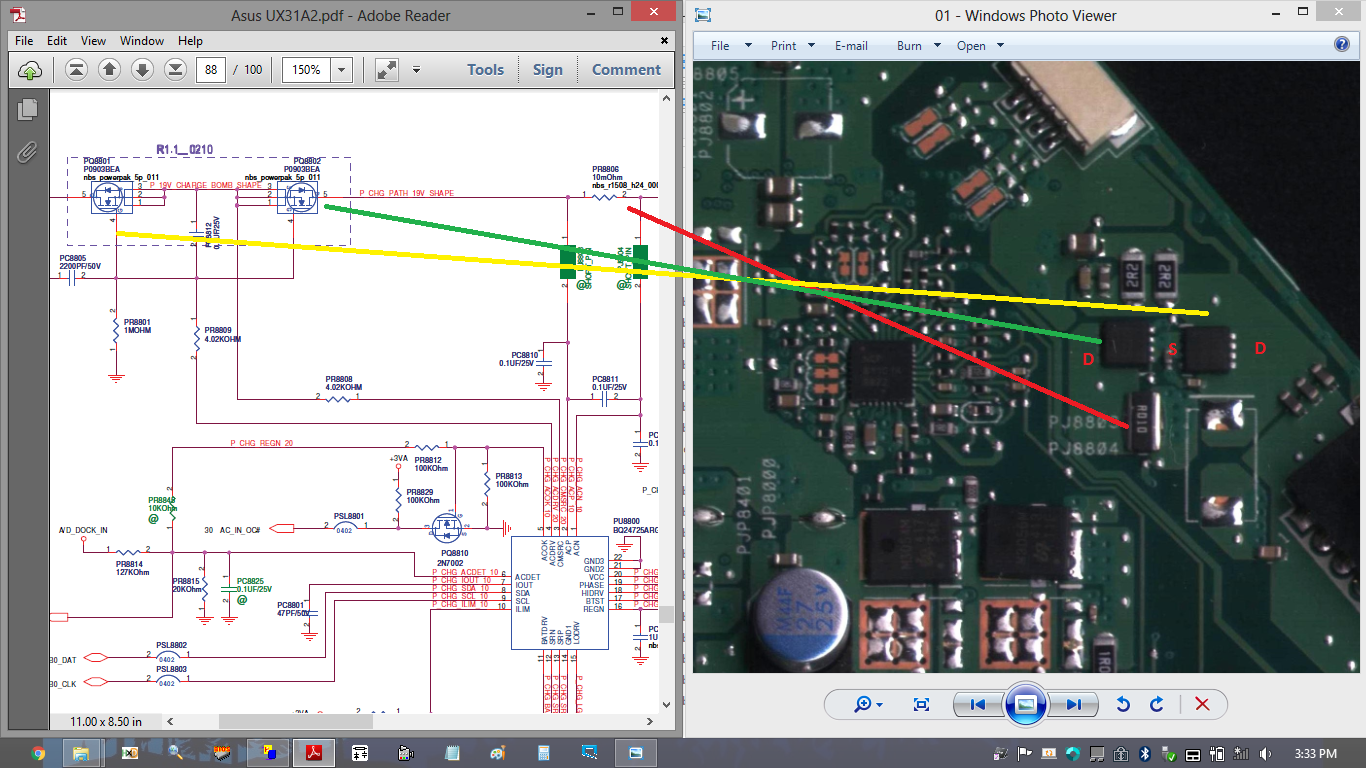Viewport: 1366px width, 768px height.
Task: Click the 150% zoom value field
Action: [306, 70]
